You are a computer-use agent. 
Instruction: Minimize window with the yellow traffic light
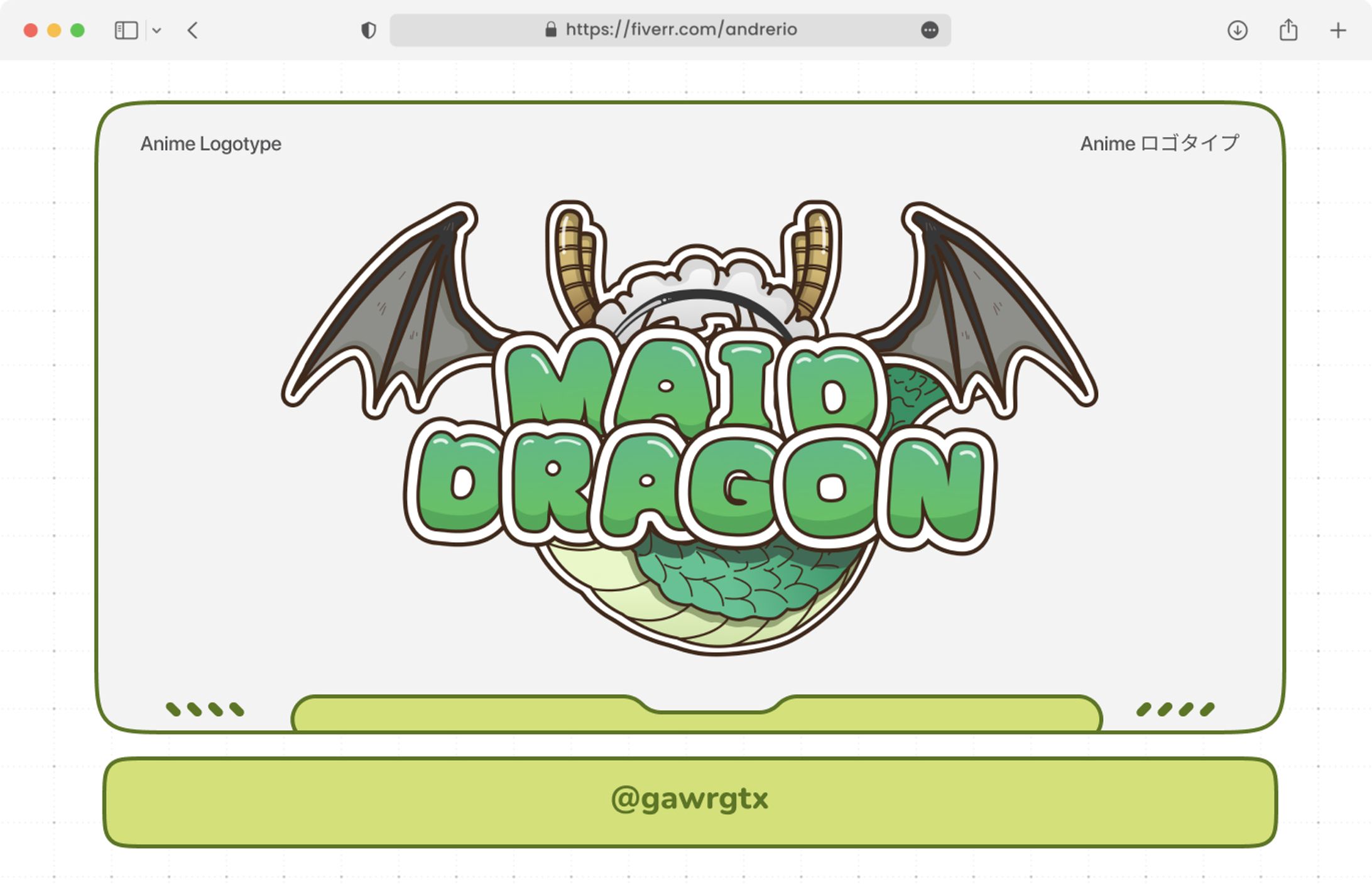[53, 29]
